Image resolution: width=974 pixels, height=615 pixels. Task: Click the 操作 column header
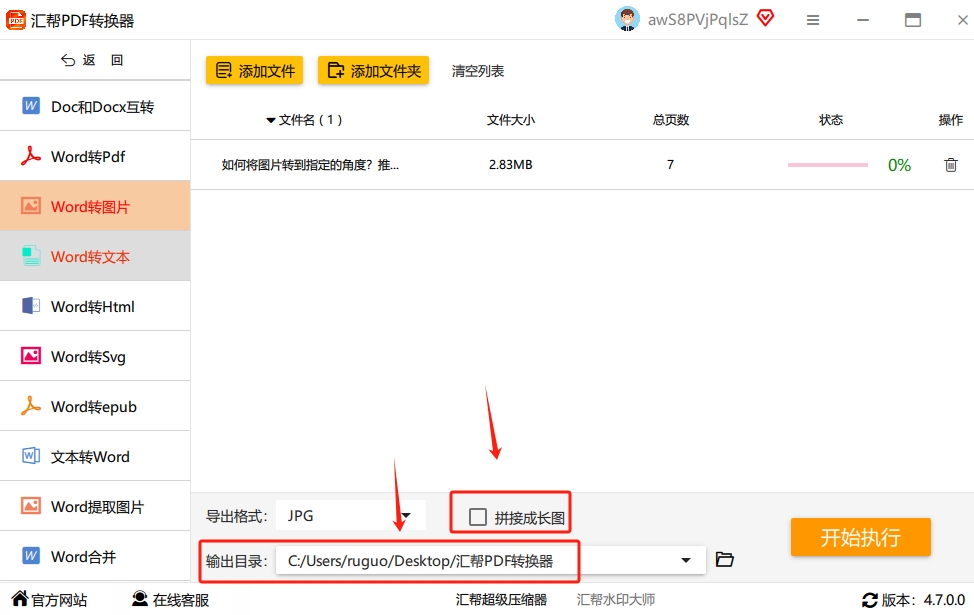[x=950, y=120]
